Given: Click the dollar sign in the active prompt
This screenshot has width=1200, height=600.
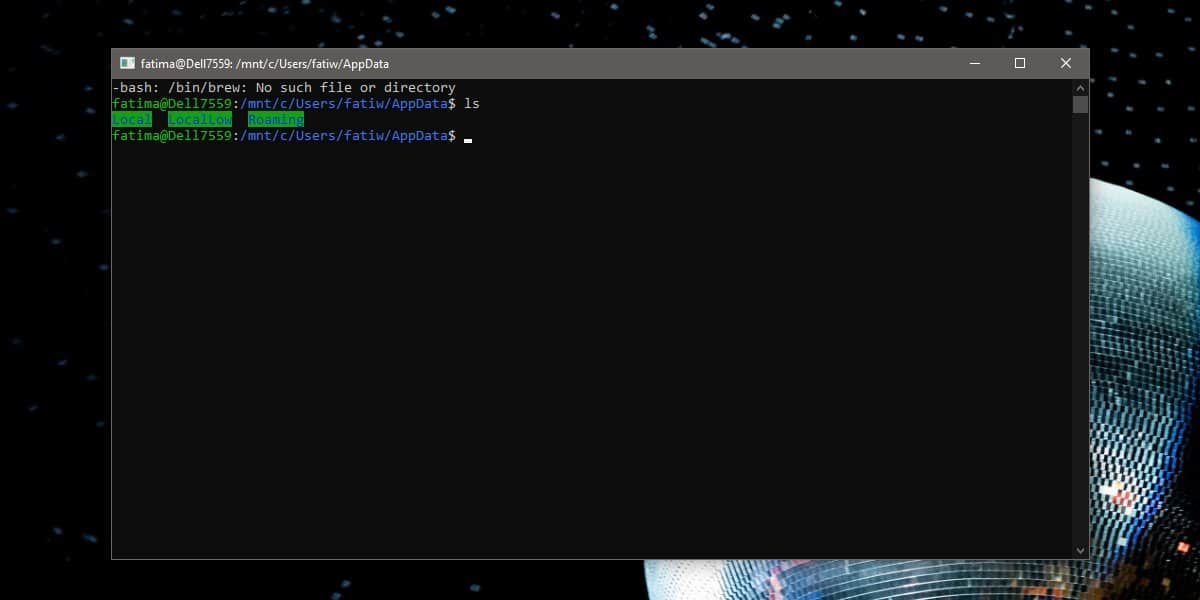Looking at the screenshot, I should [x=450, y=135].
